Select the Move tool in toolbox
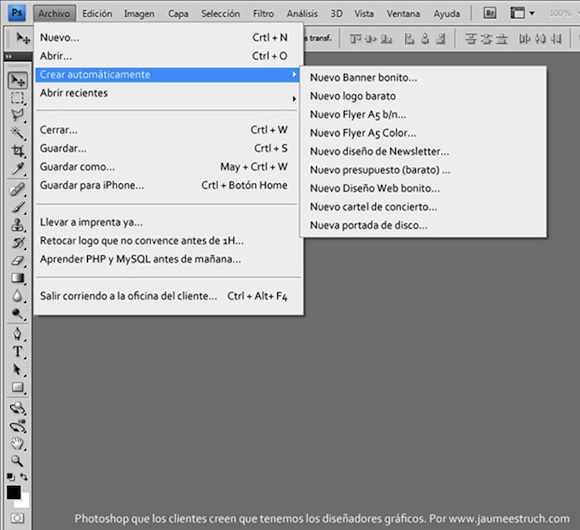The image size is (580, 530). tap(17, 80)
